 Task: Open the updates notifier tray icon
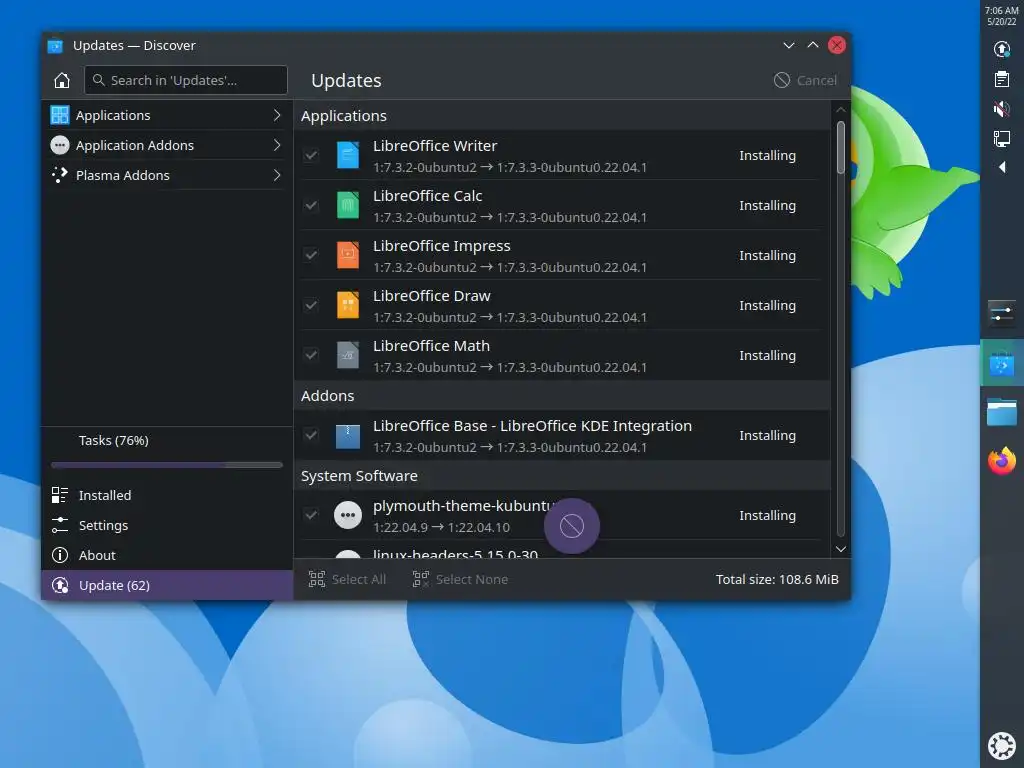coord(1002,49)
